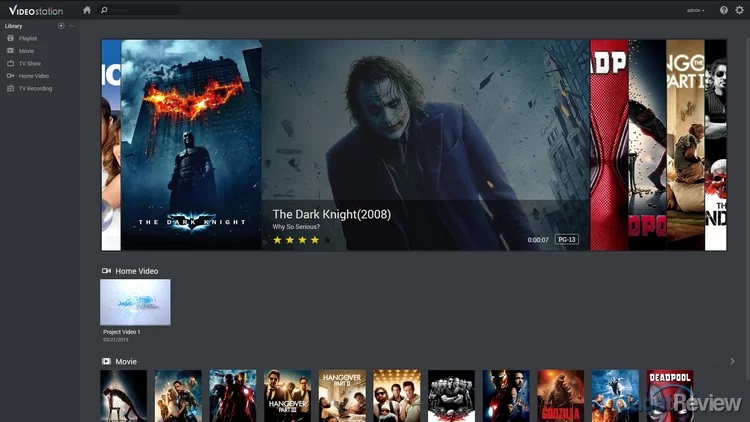Show next movies with right chevron

point(732,361)
